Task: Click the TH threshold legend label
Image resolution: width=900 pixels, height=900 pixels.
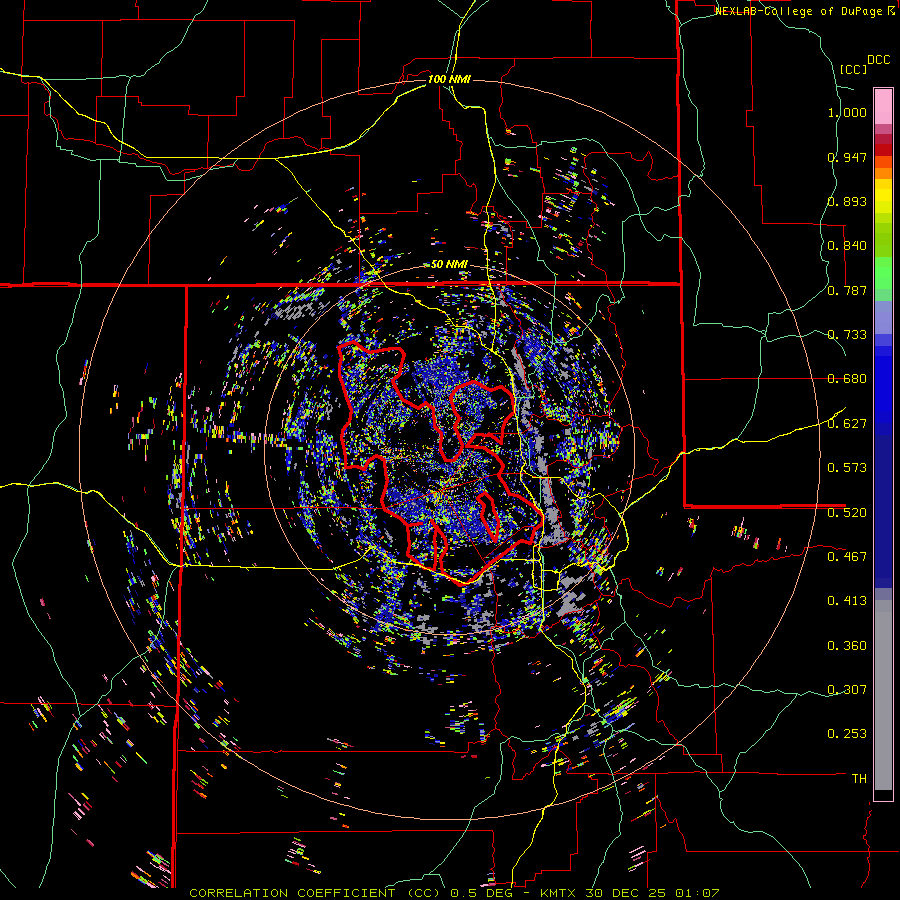Action: pyautogui.click(x=859, y=779)
